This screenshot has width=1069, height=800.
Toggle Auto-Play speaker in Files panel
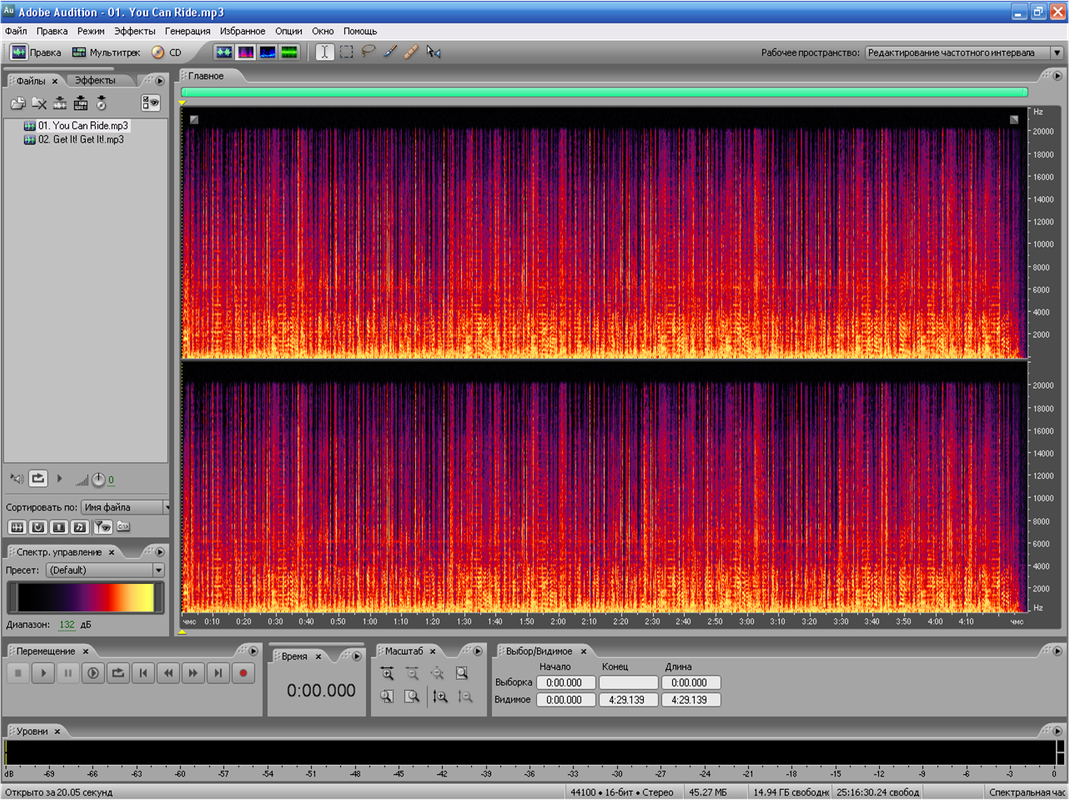(x=17, y=479)
